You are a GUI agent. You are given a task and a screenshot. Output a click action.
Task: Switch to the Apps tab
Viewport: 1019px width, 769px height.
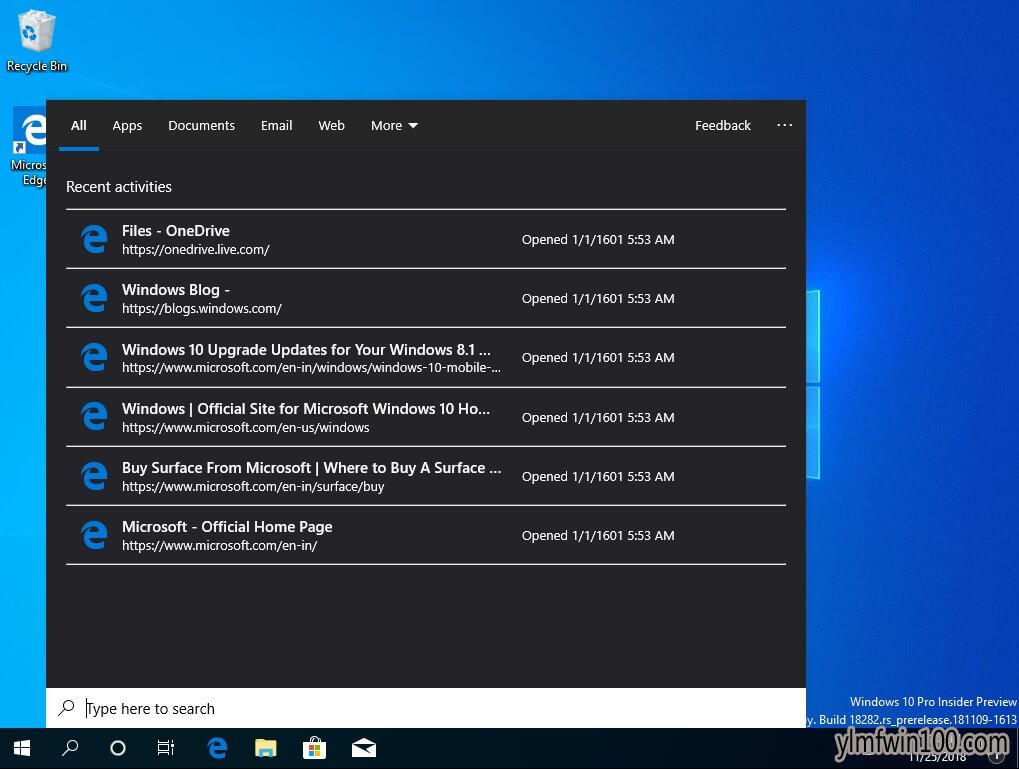[127, 125]
